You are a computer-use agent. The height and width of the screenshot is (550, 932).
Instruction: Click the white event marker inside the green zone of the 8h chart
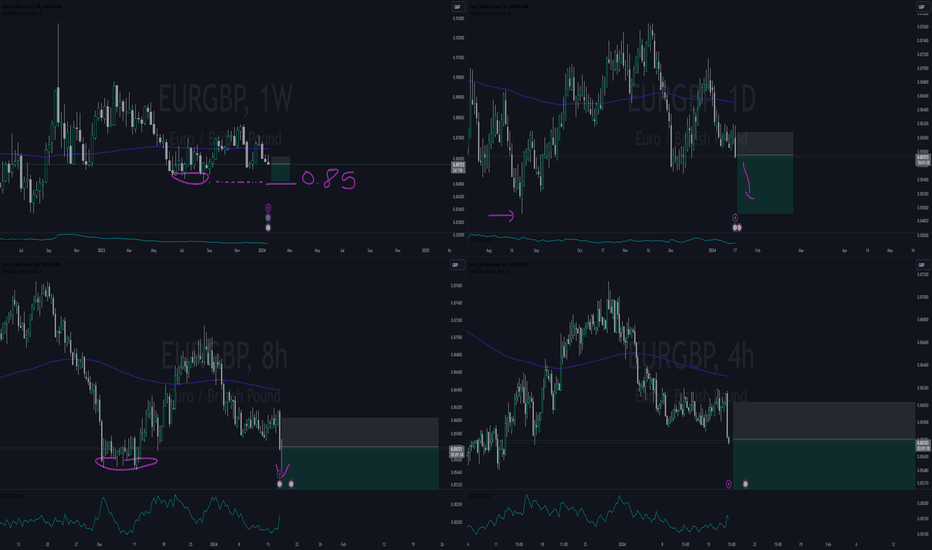(291, 484)
